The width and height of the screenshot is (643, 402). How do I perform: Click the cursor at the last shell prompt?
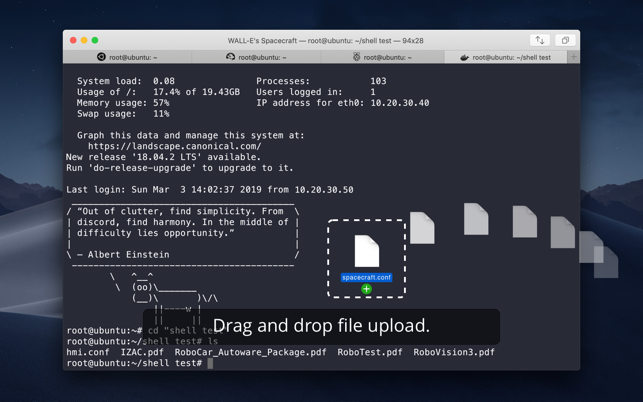[x=210, y=363]
